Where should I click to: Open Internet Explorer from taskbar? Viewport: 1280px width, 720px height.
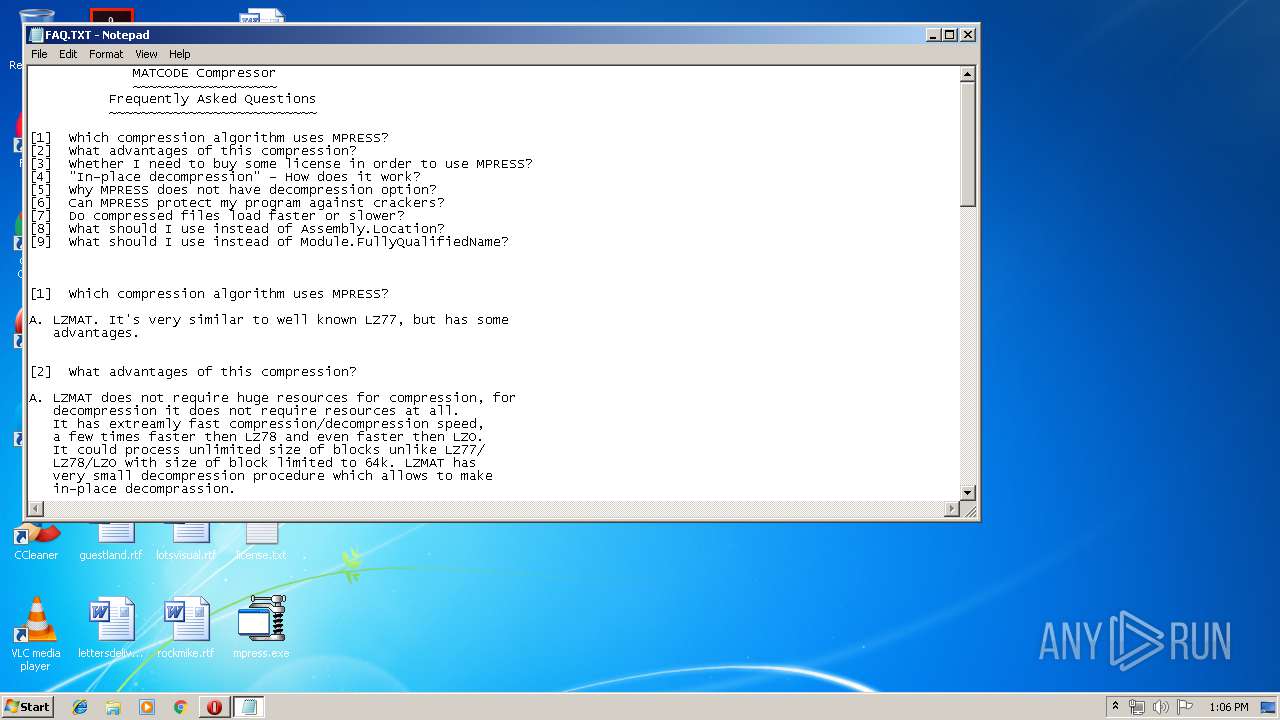(80, 707)
